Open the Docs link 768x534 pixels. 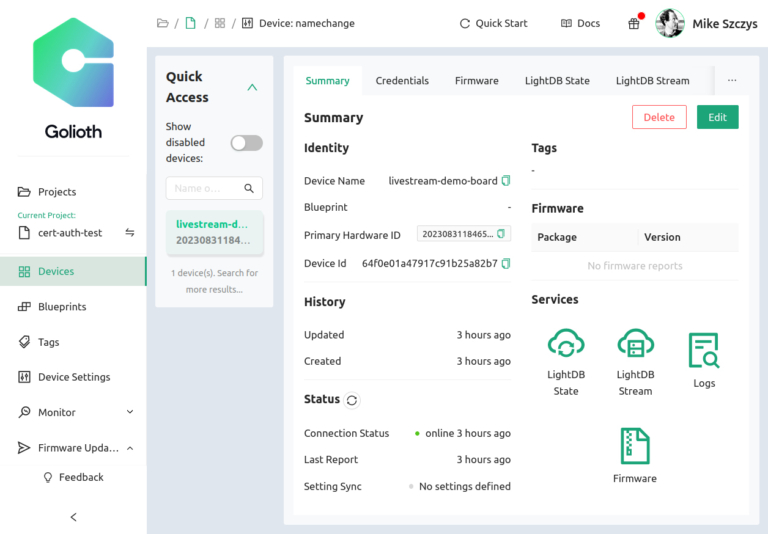pyautogui.click(x=580, y=23)
